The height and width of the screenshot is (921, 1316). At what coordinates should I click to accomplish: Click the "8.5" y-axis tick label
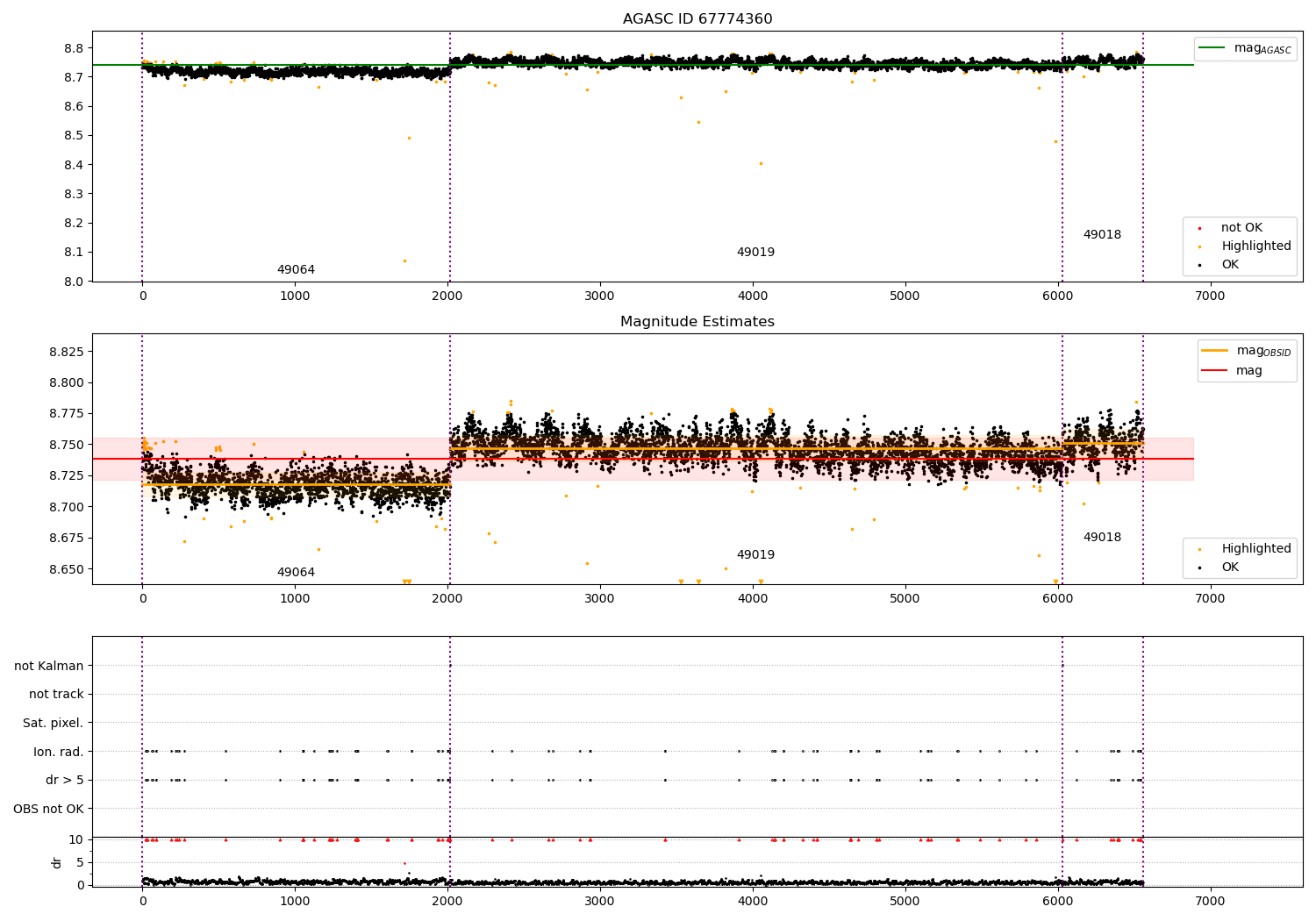tap(75, 136)
